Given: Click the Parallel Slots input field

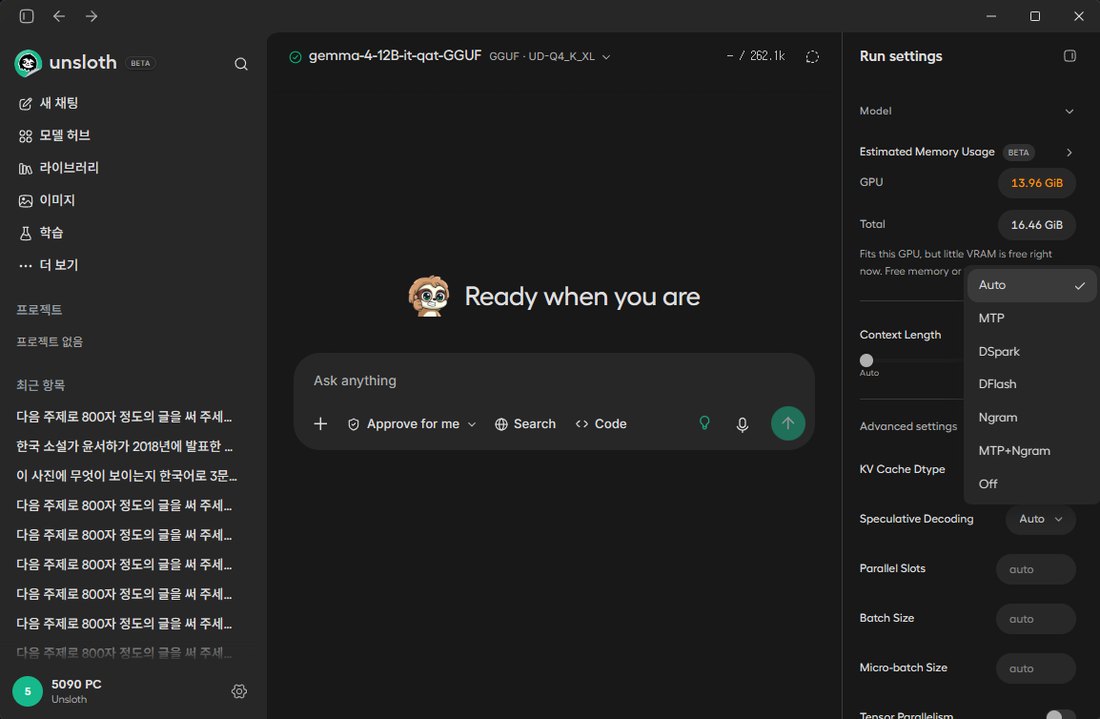Looking at the screenshot, I should click(x=1035, y=569).
